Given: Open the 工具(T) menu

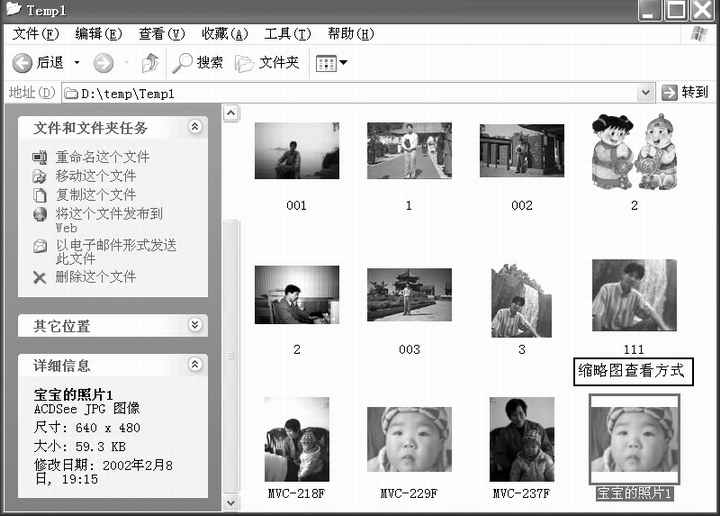Looking at the screenshot, I should coord(287,34).
